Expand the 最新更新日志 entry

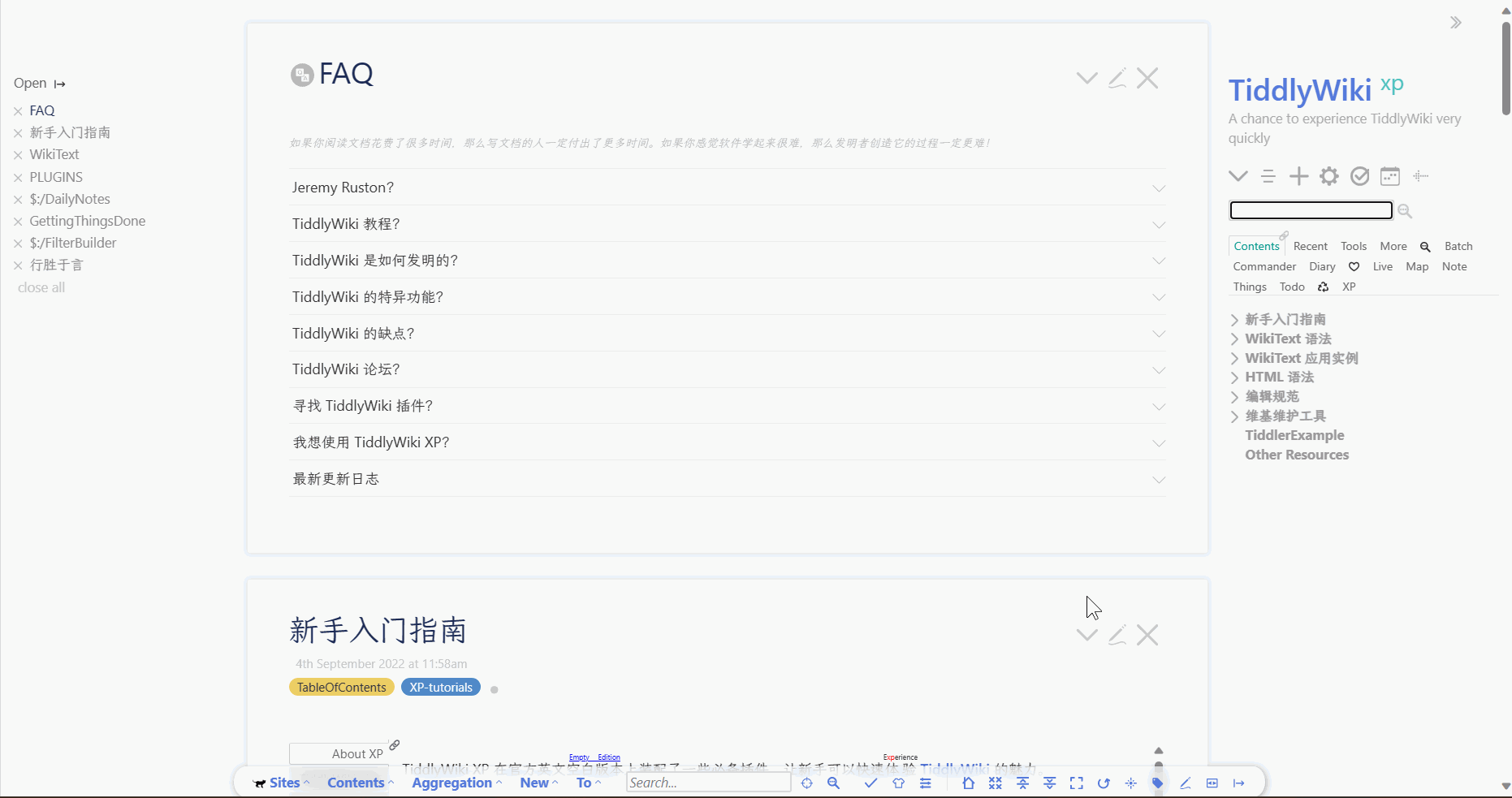click(x=728, y=479)
